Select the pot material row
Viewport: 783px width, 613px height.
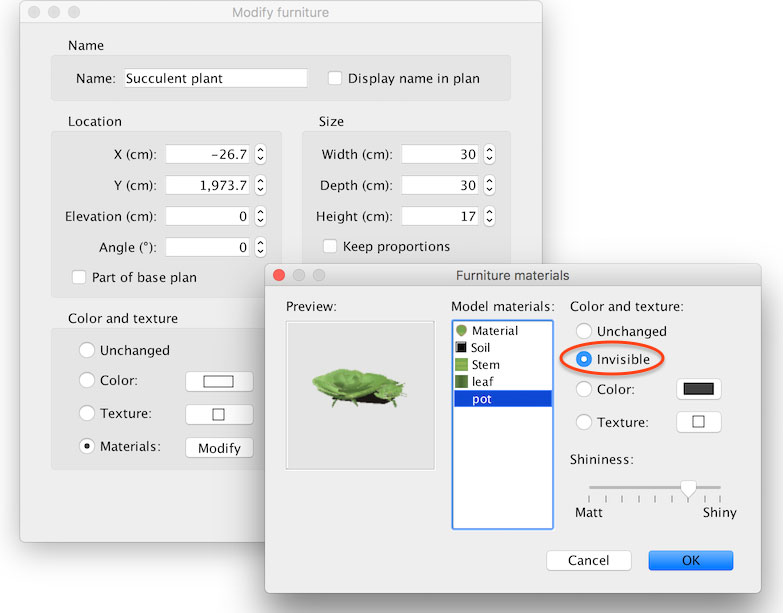[481, 399]
